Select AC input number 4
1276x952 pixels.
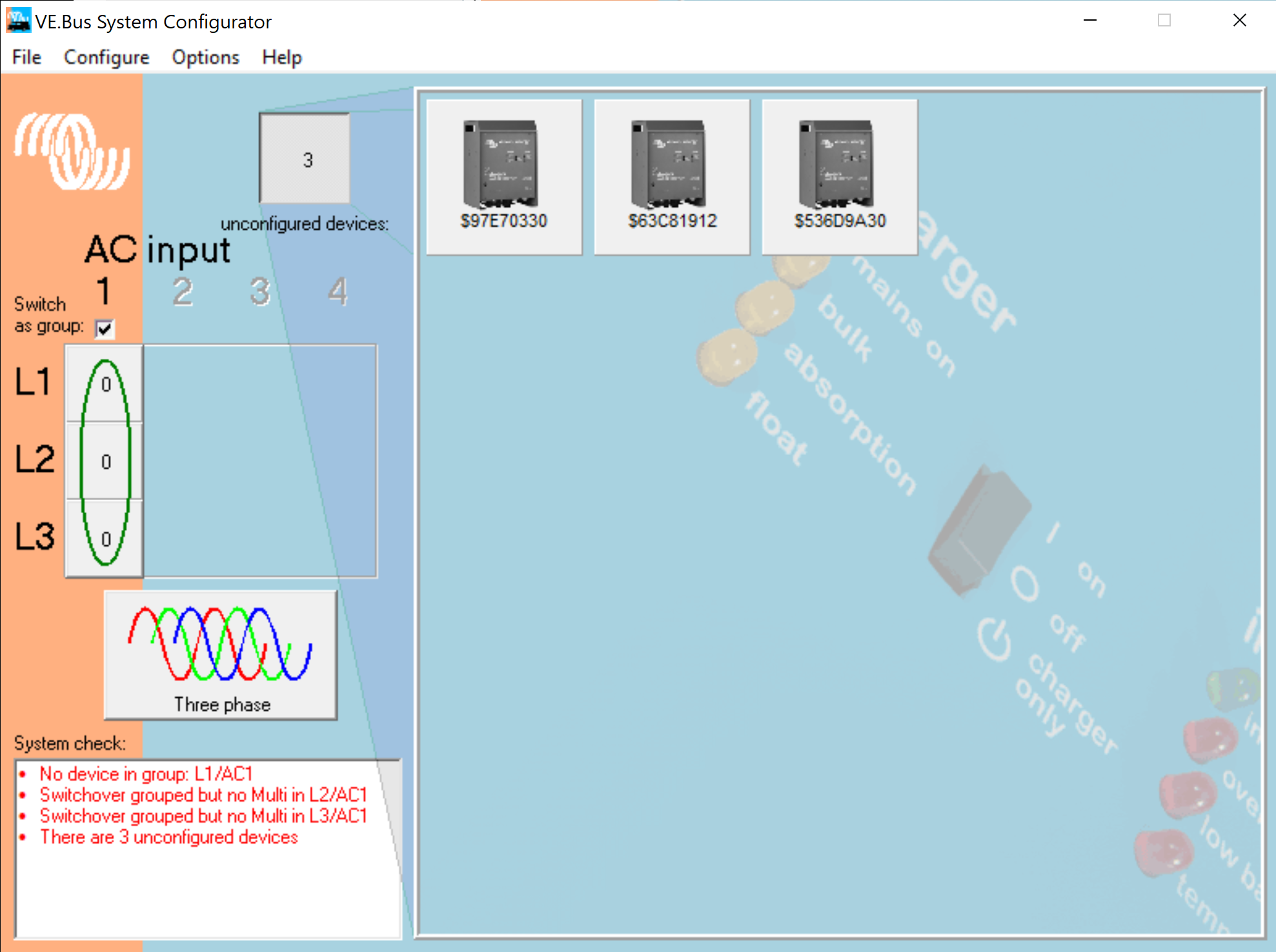click(x=338, y=292)
